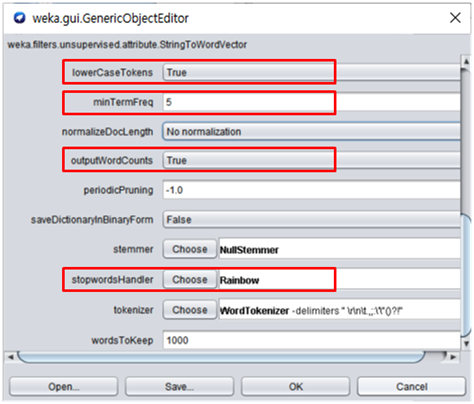Click the StringToWordVector class name text

[127, 45]
